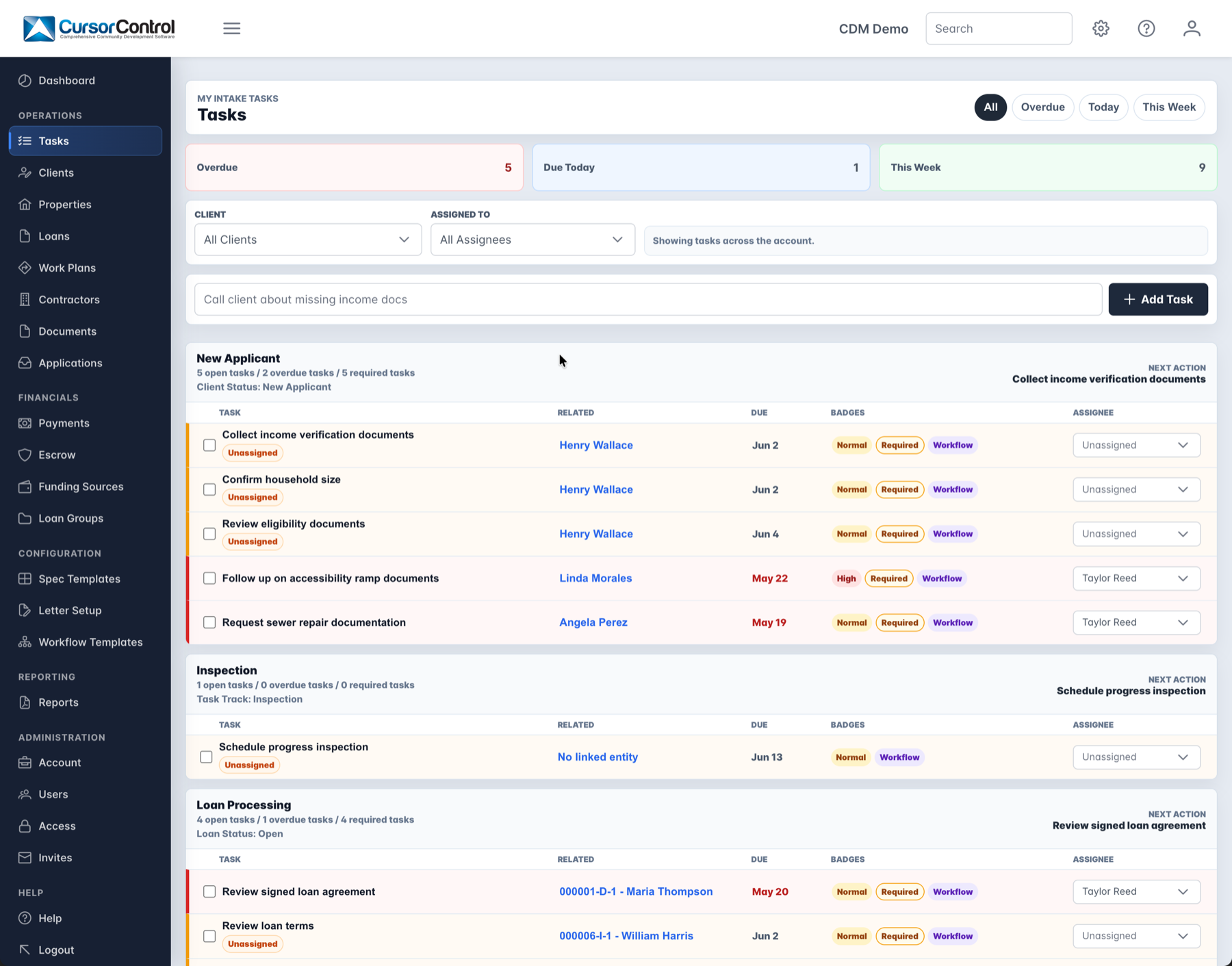Open the All Clients dropdown

pos(308,240)
